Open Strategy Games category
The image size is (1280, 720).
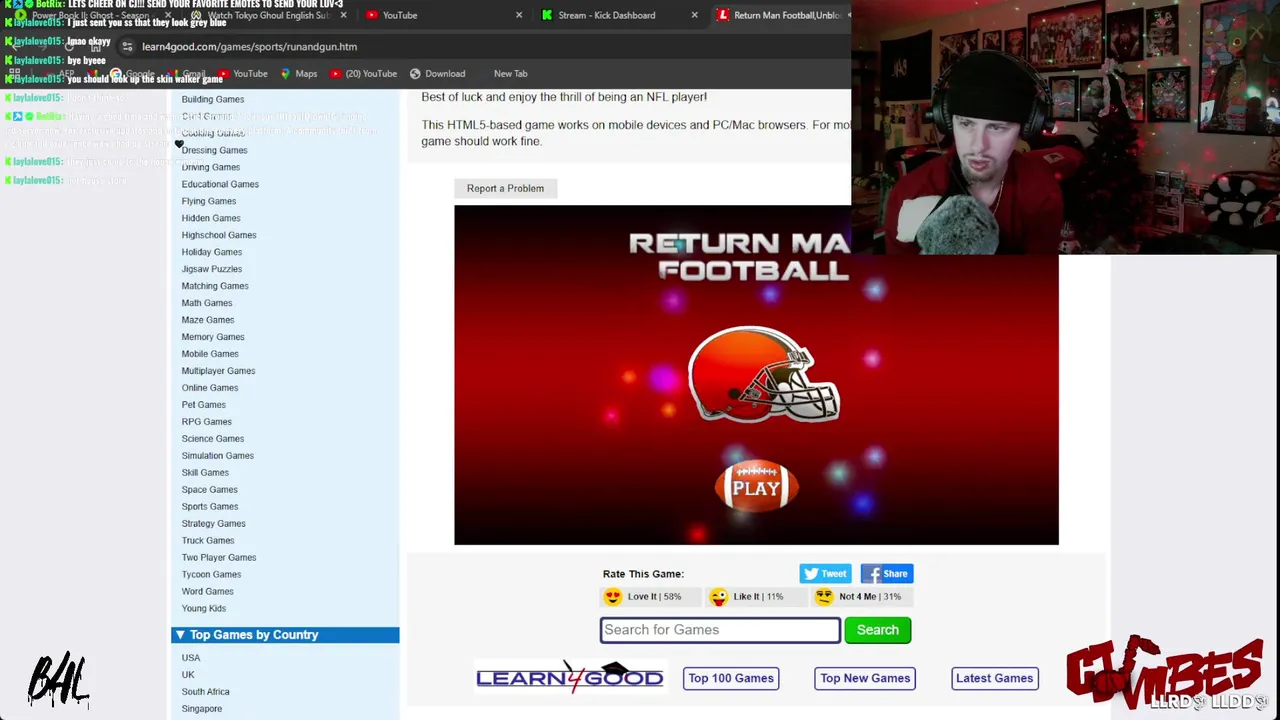(213, 524)
